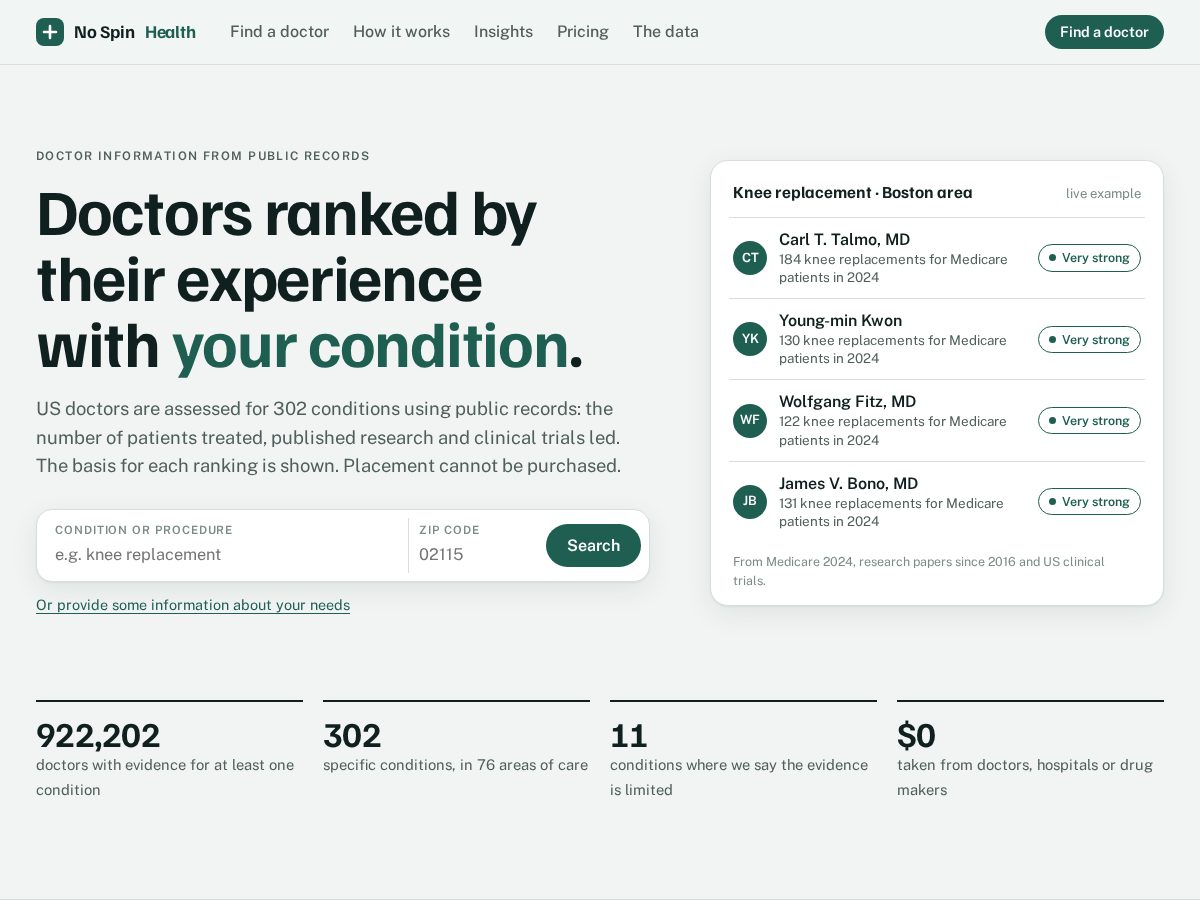
Task: Follow 'Or provide some information about your needs' link
Action: coord(193,605)
